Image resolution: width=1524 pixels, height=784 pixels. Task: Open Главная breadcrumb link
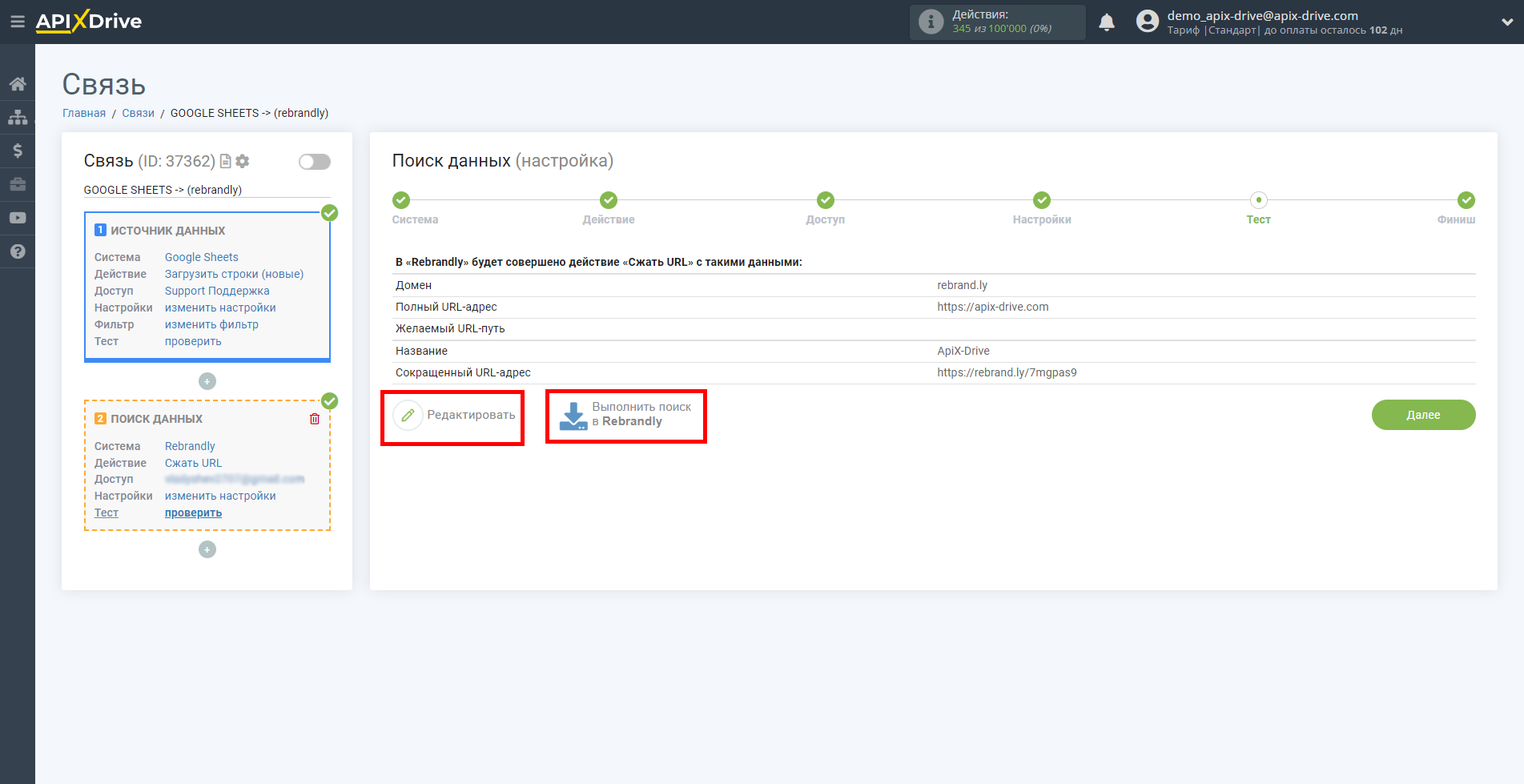(84, 113)
